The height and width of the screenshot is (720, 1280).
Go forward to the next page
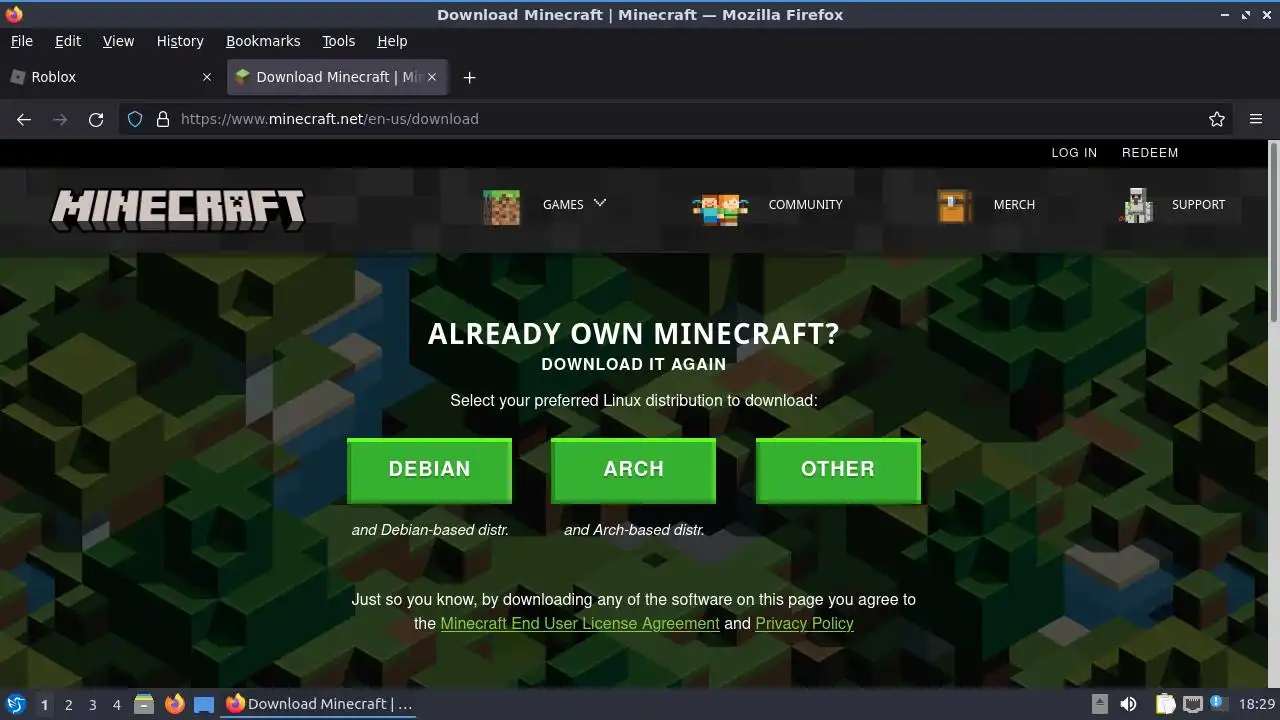coord(60,119)
